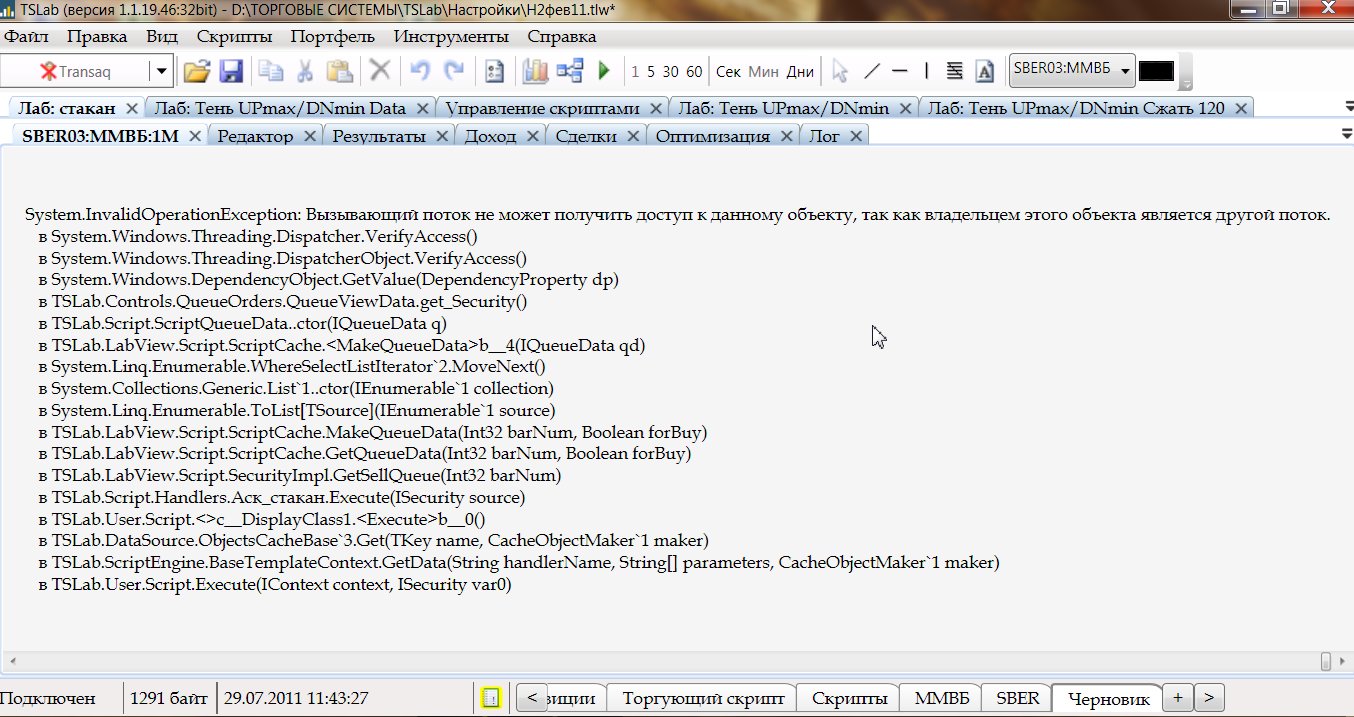Save workspace with the floppy disk icon
1354x717 pixels.
point(231,71)
